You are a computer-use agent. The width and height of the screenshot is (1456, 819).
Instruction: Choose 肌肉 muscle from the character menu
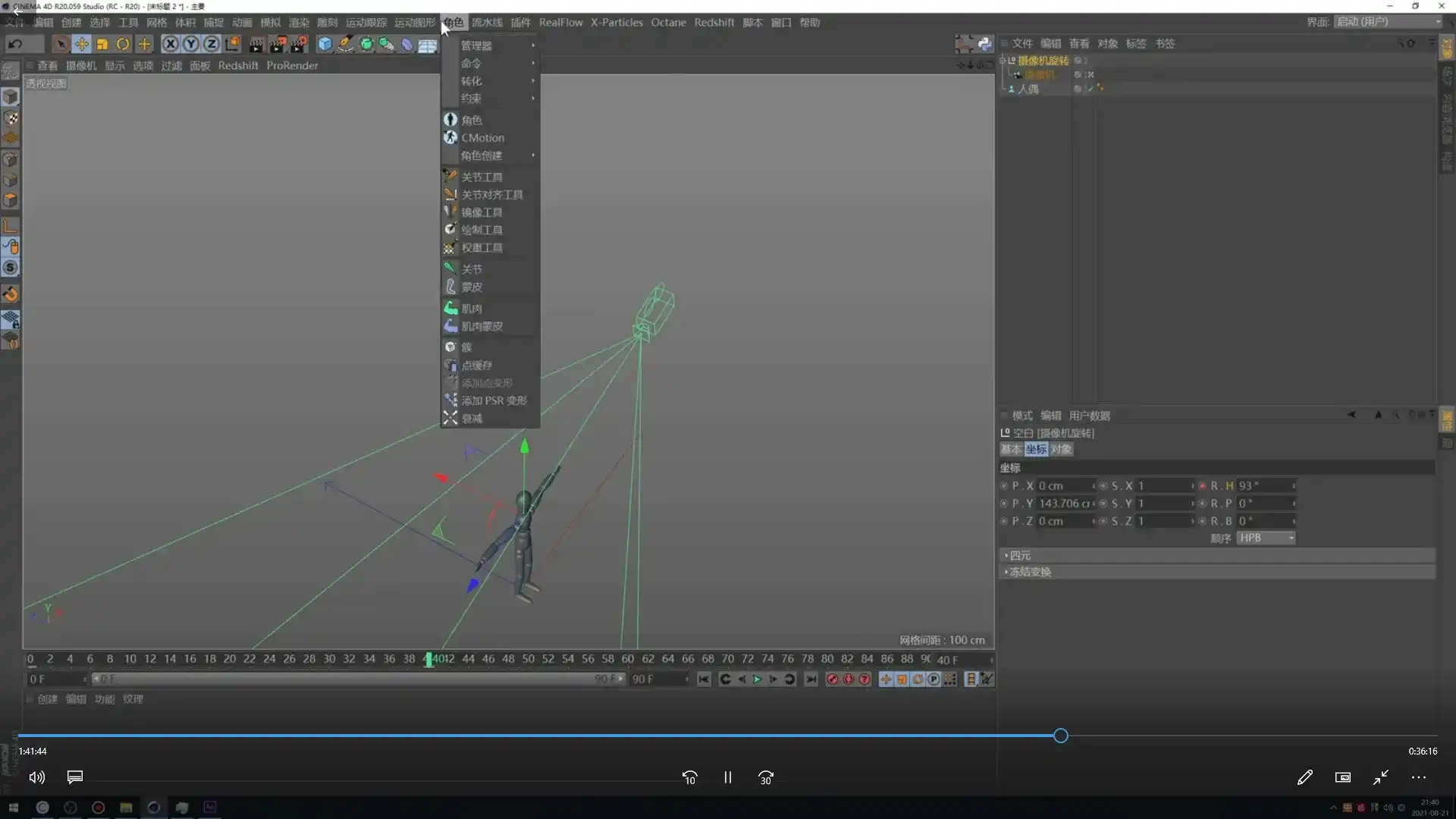(490, 309)
